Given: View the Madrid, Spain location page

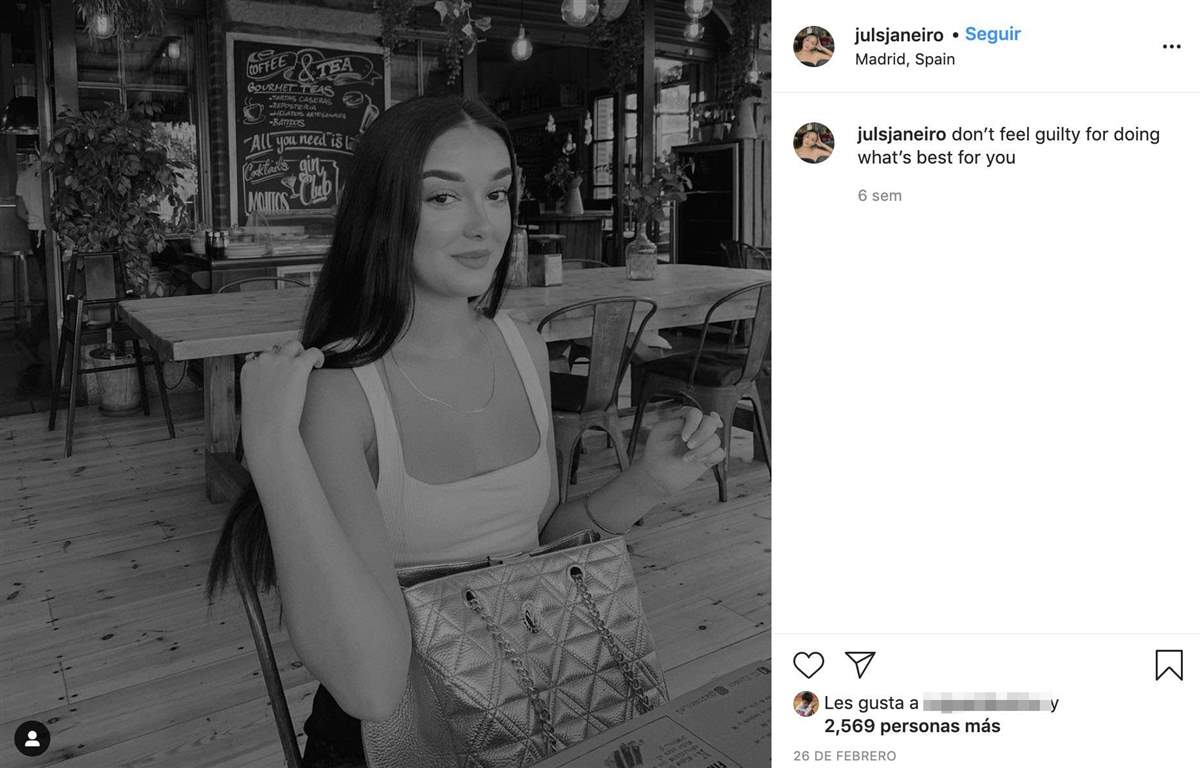Looking at the screenshot, I should click(905, 59).
